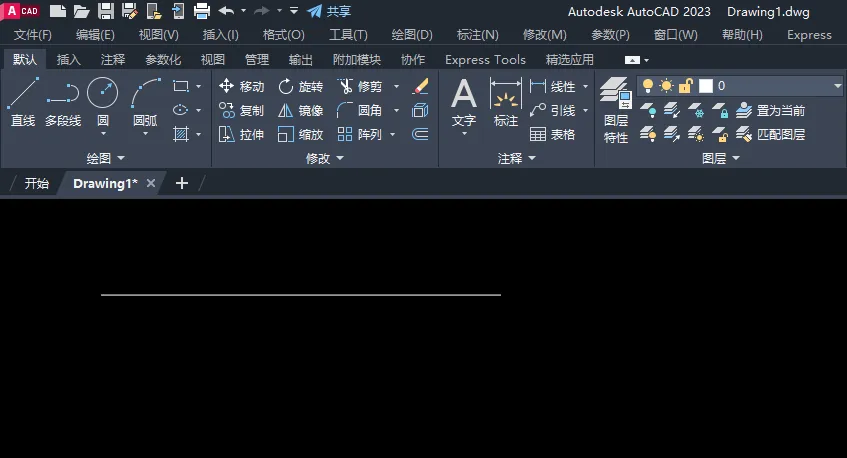This screenshot has width=847, height=458.
Task: Click the Undo arrow
Action: pos(226,10)
